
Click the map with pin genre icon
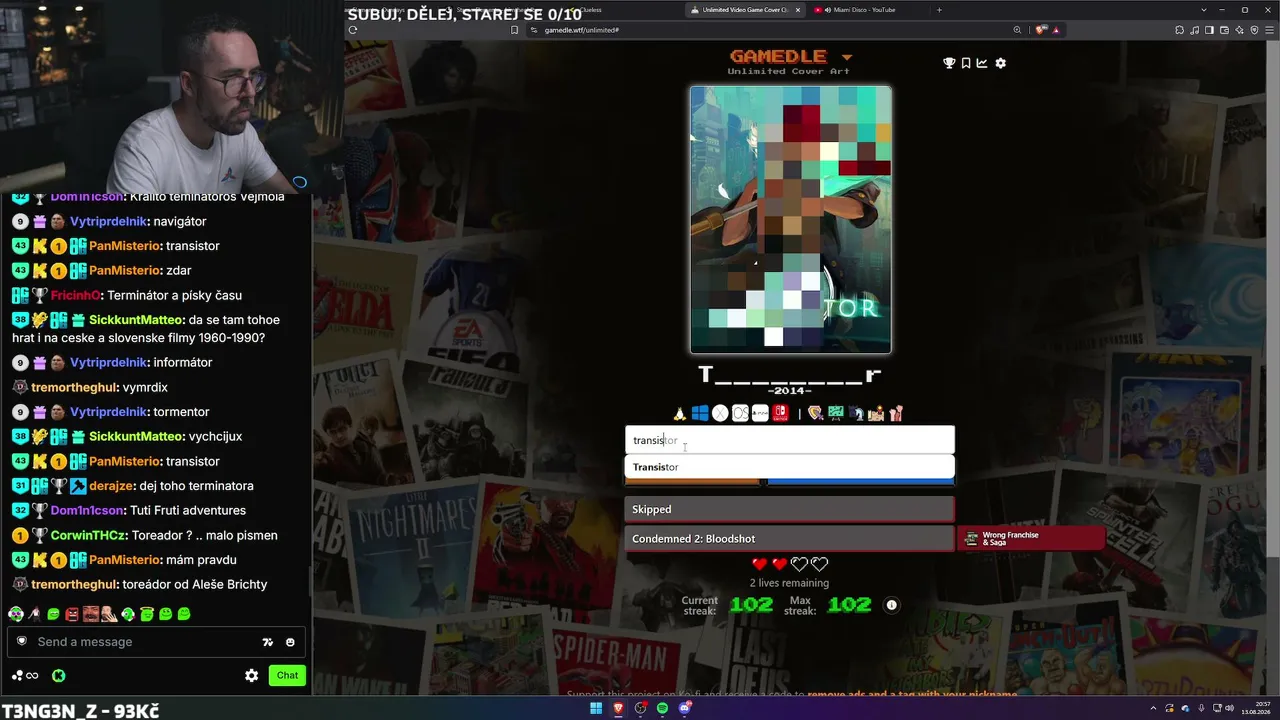[x=876, y=413]
